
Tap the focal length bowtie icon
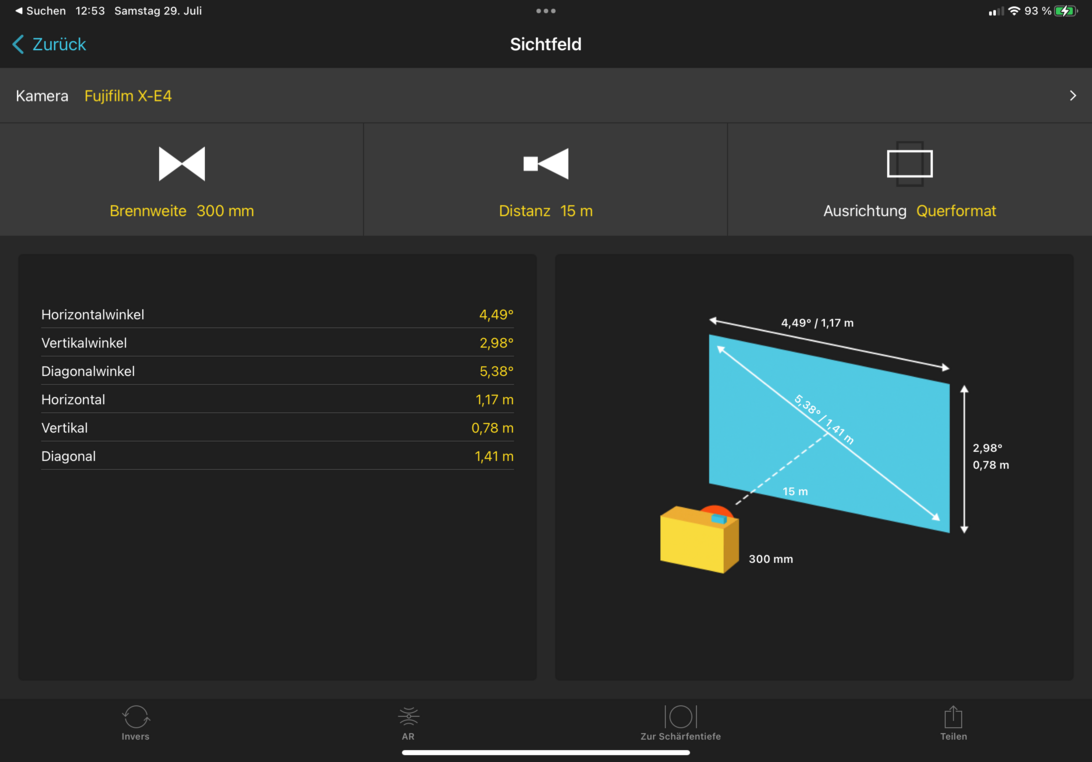pos(182,164)
